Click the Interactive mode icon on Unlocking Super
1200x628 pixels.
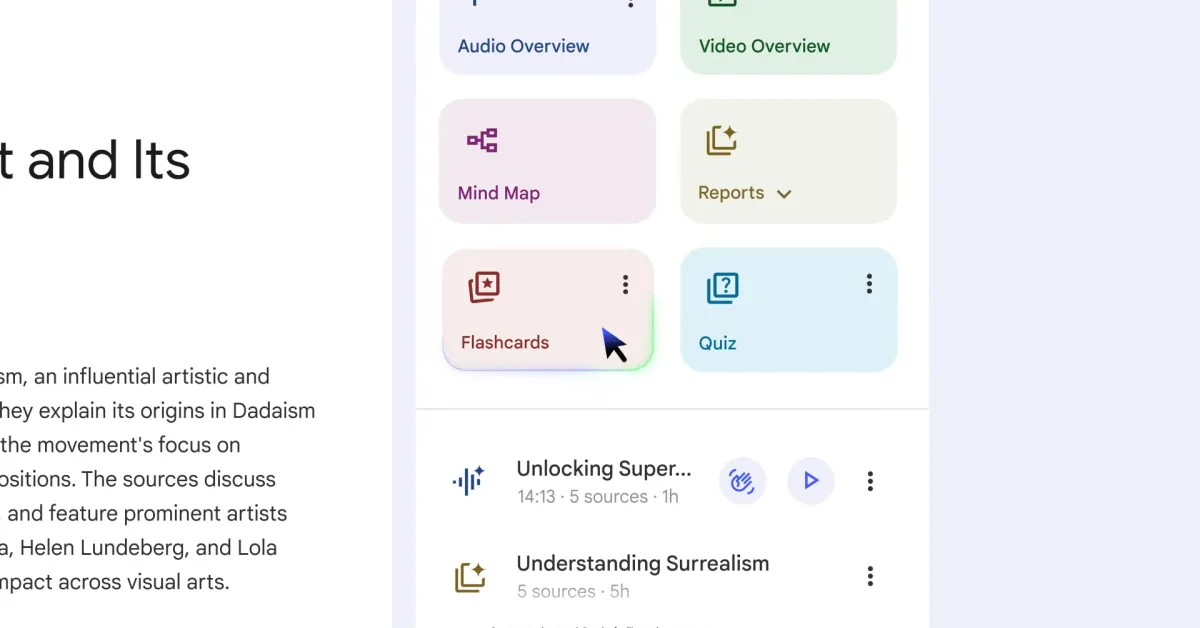pyautogui.click(x=742, y=481)
